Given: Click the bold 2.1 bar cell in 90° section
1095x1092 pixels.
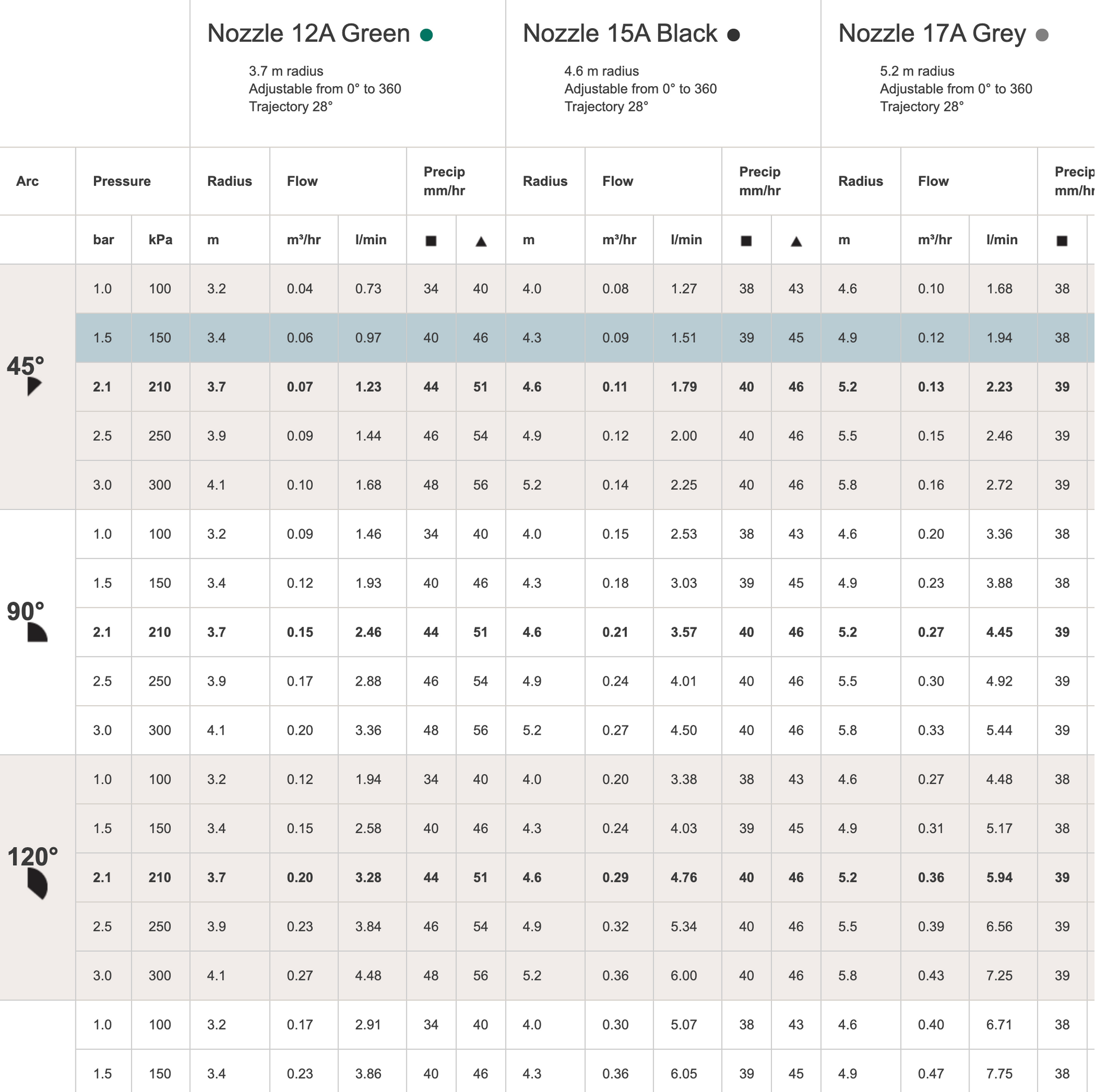Looking at the screenshot, I should point(102,632).
